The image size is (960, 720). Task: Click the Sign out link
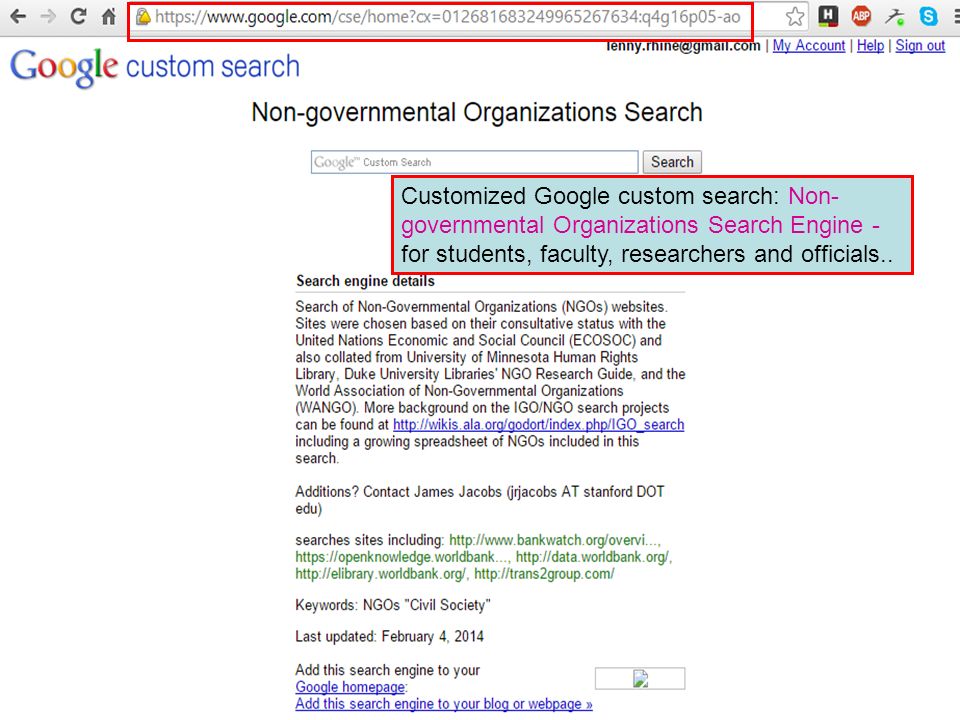[x=920, y=46]
